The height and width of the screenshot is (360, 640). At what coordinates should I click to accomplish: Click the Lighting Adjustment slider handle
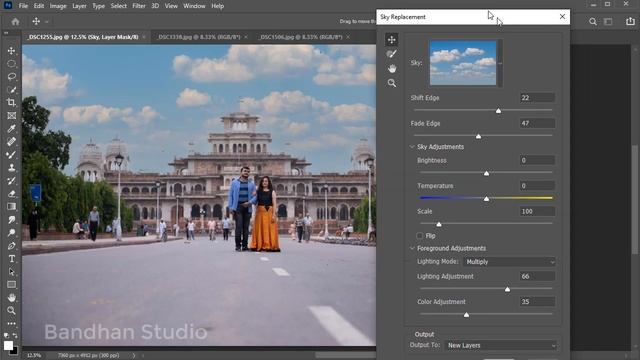(x=507, y=289)
